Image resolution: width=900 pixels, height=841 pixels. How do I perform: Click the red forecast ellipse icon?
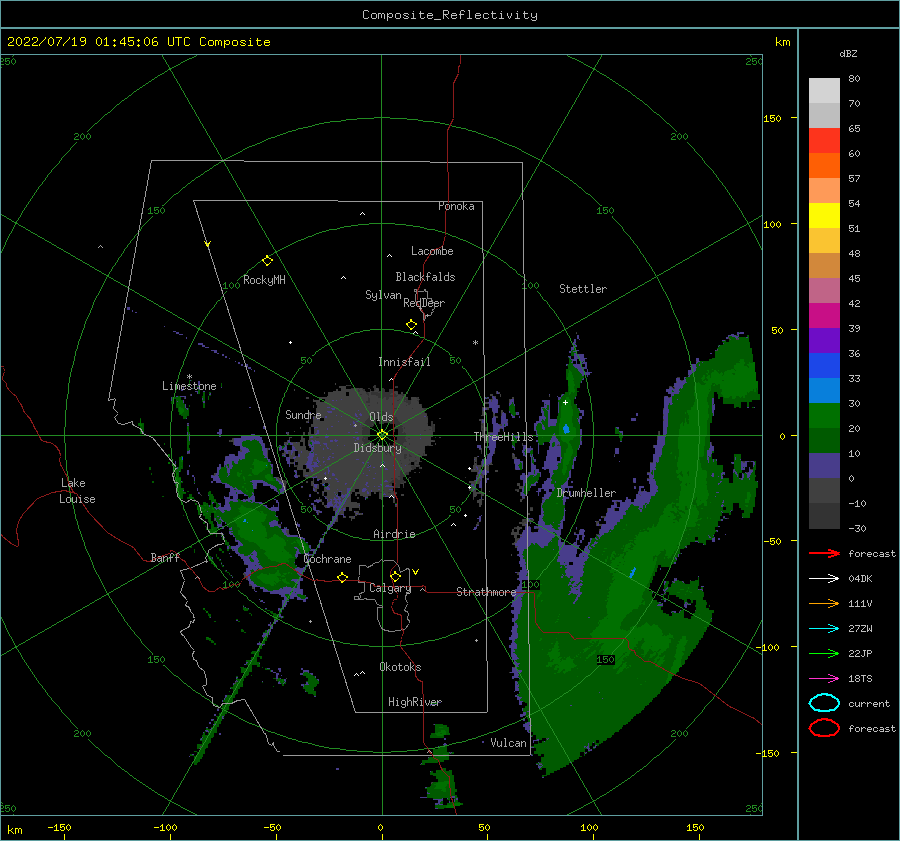coord(824,728)
